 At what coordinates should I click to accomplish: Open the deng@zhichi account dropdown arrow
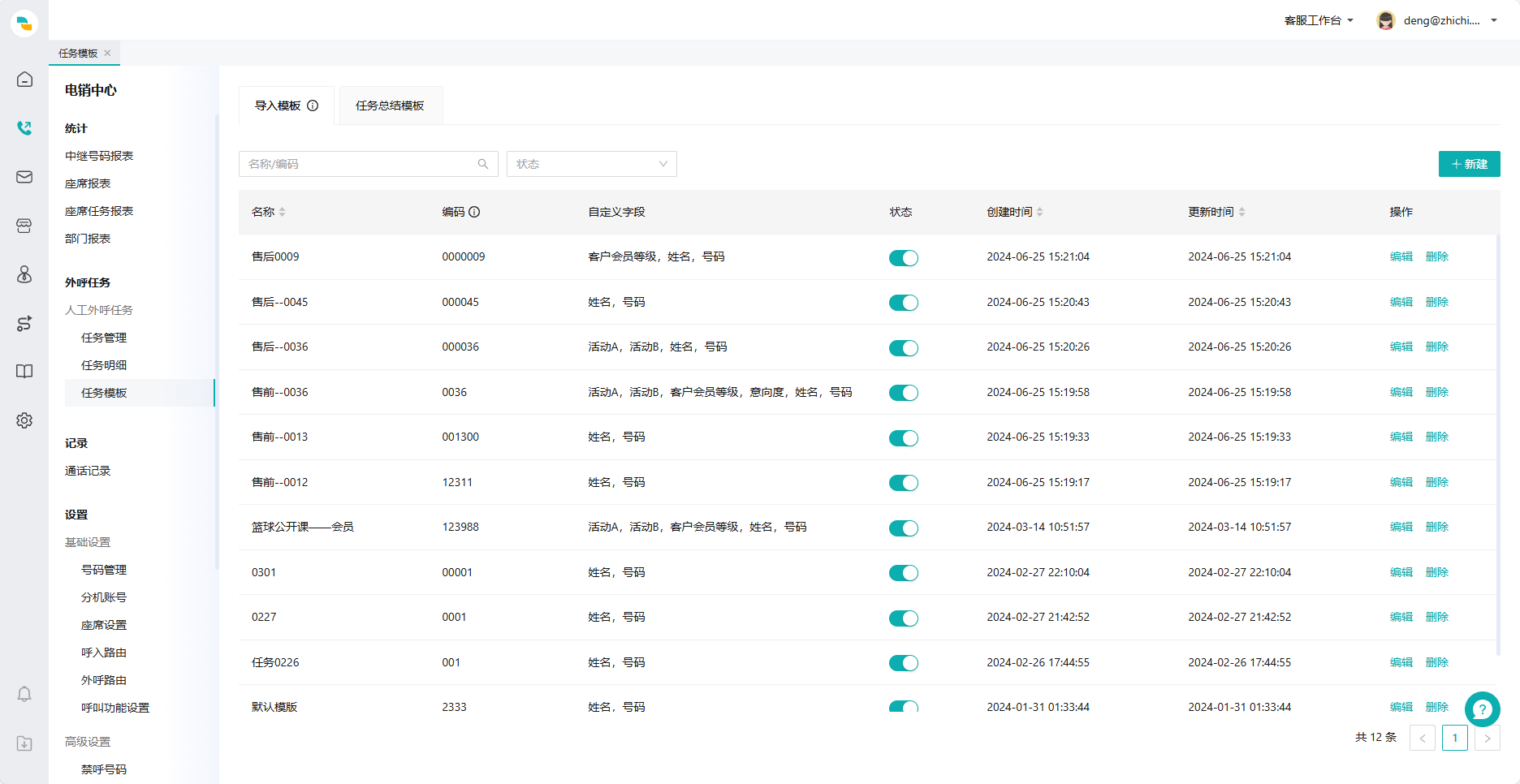[x=1494, y=20]
